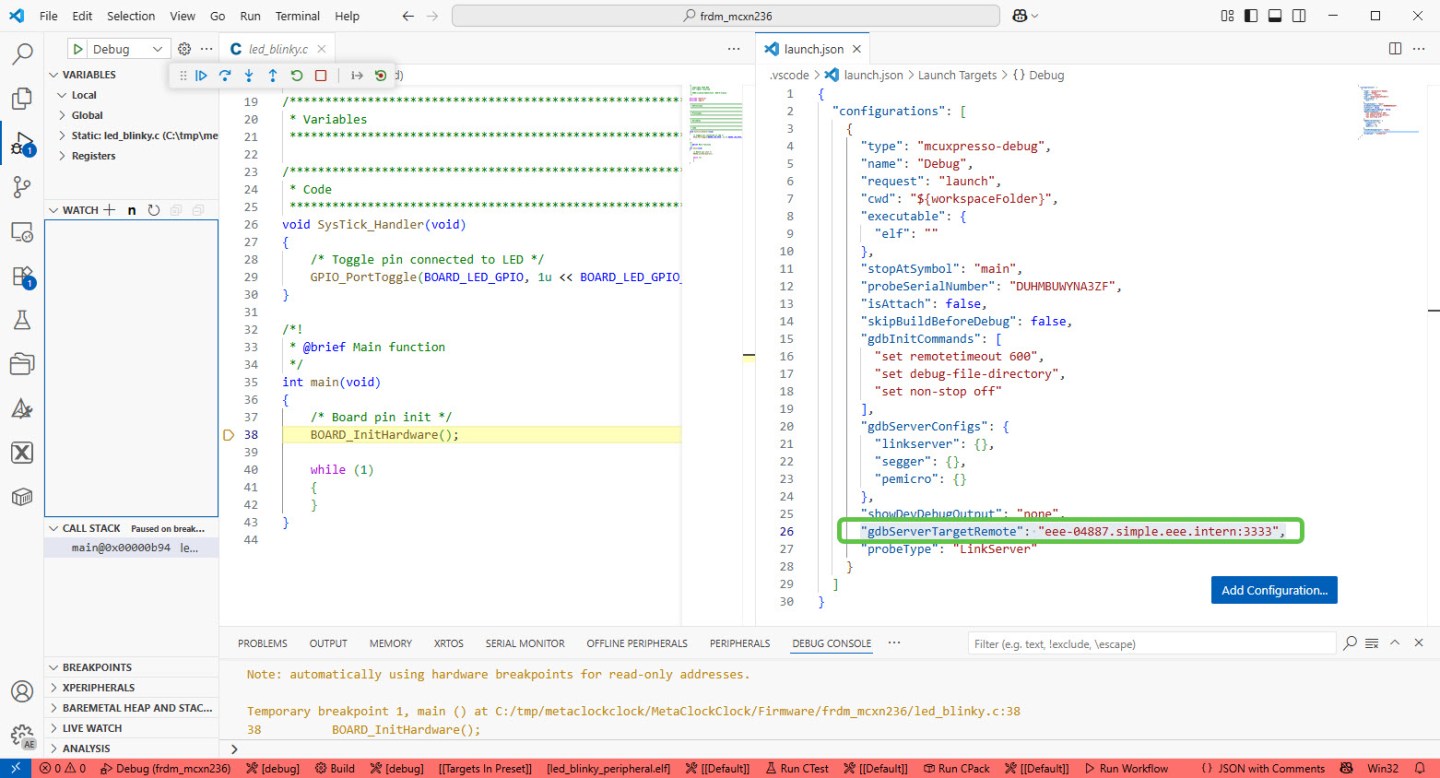Click the Build button in the status bar

click(338, 768)
